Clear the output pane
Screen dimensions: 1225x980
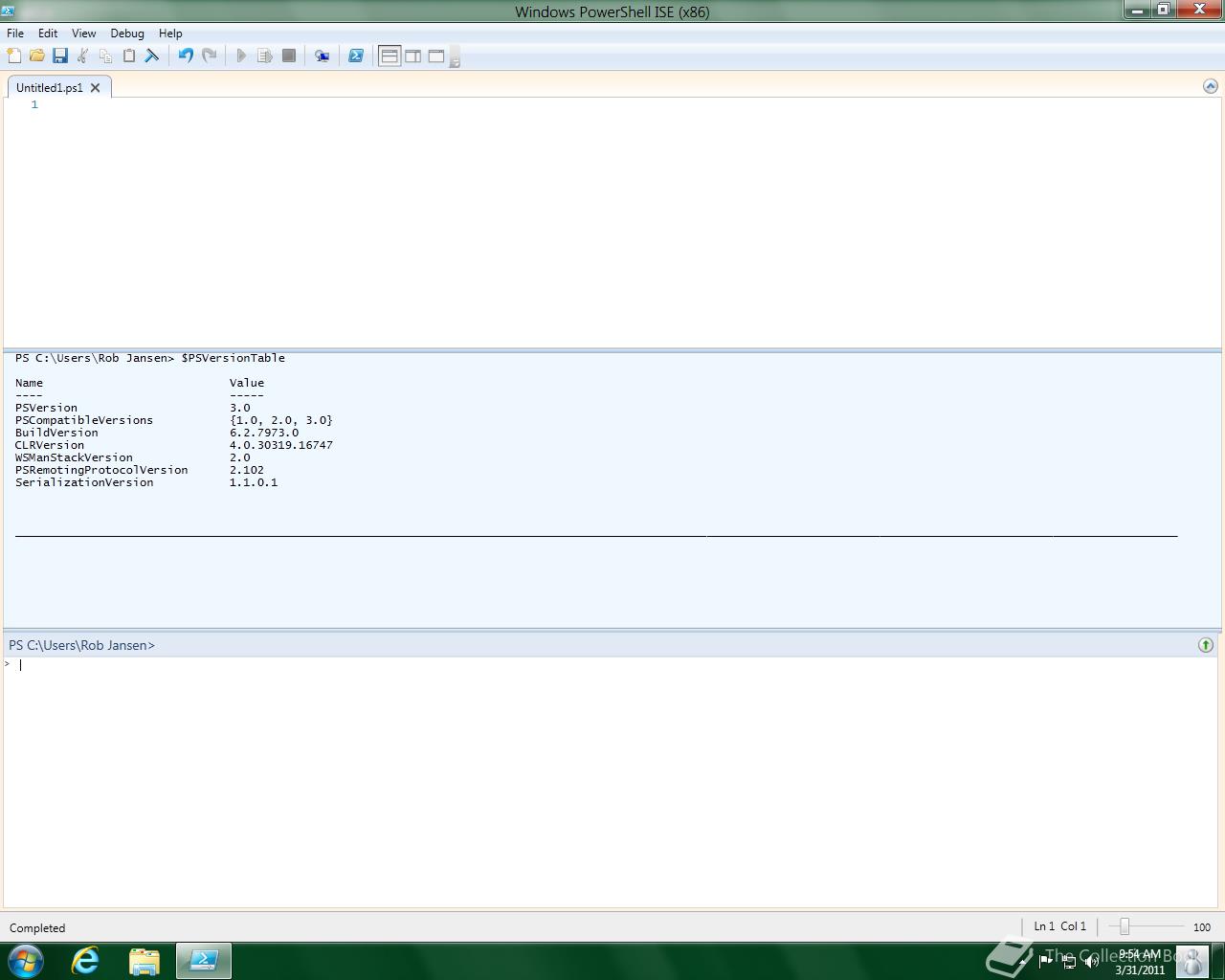click(x=151, y=56)
